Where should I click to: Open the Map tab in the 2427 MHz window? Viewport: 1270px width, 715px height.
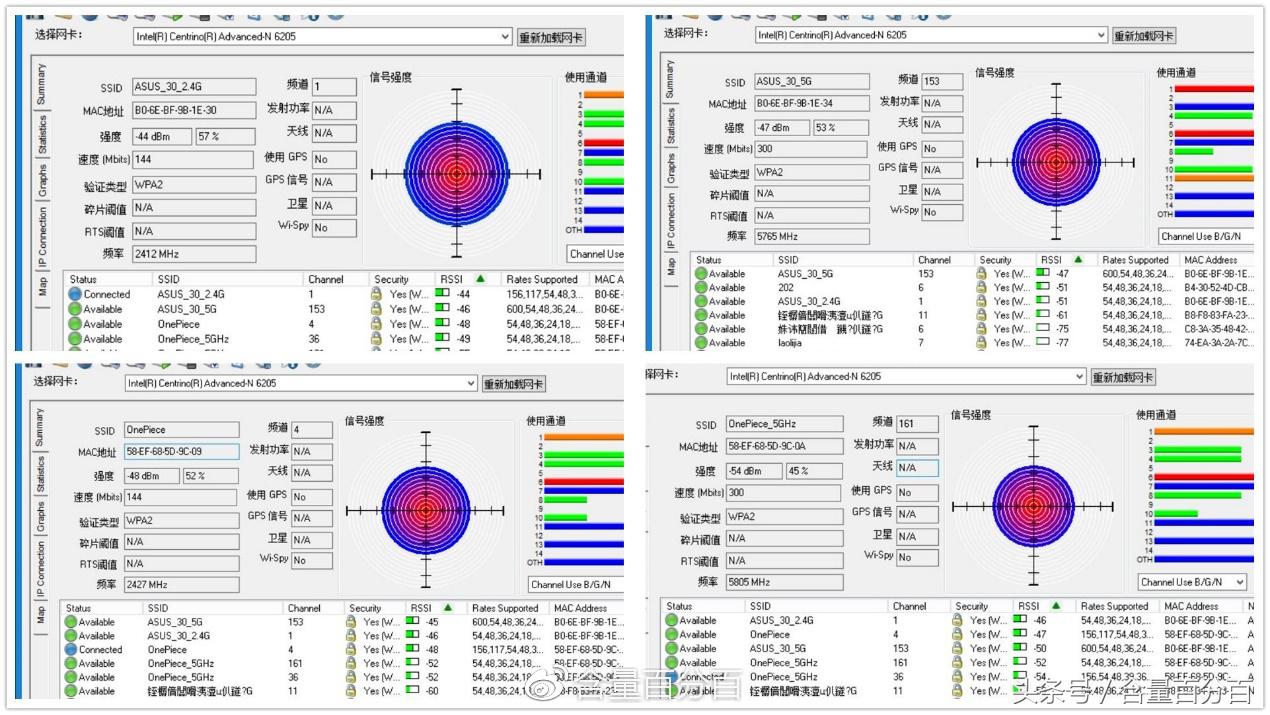pos(41,614)
